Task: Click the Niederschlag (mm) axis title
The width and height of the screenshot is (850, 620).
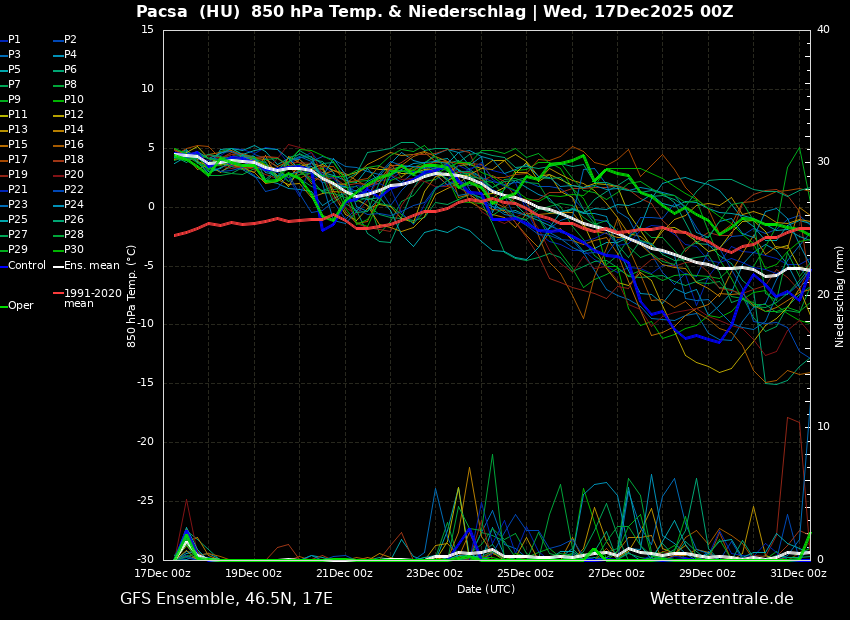Action: pos(840,296)
